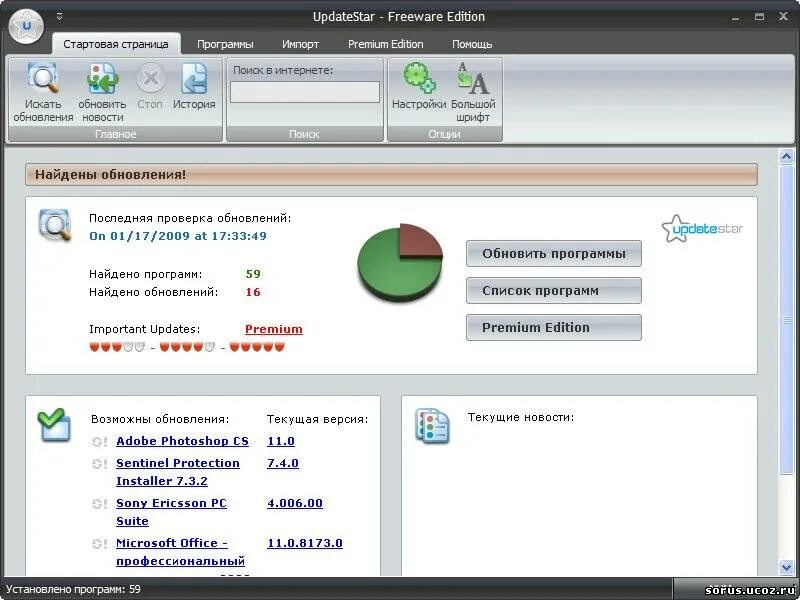Click the update icon beside Sony Ericsson PC
The height and width of the screenshot is (600, 800).
(99, 504)
